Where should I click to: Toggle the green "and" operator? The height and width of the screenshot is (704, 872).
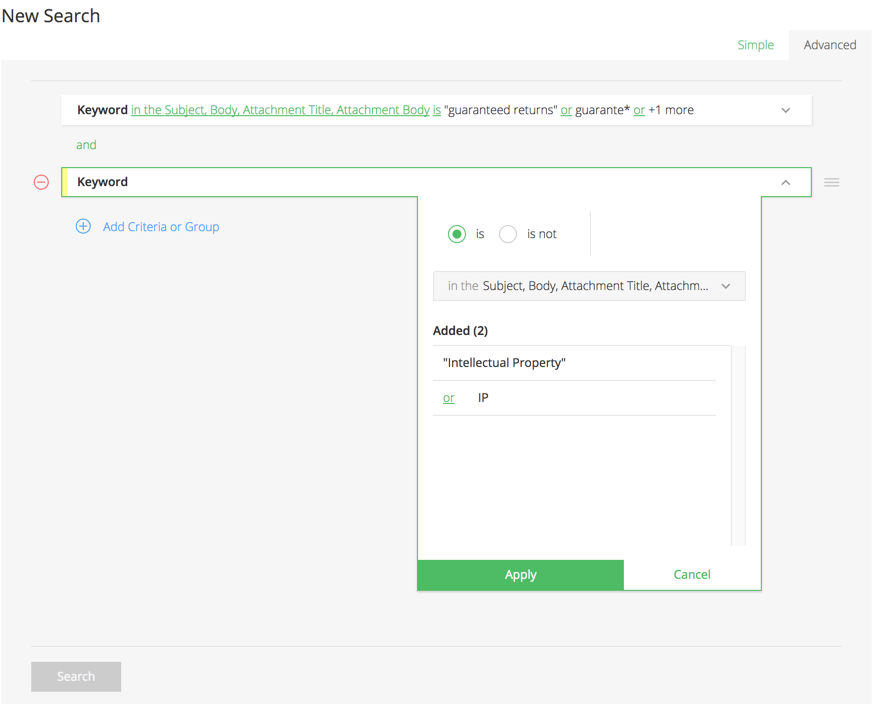(86, 145)
